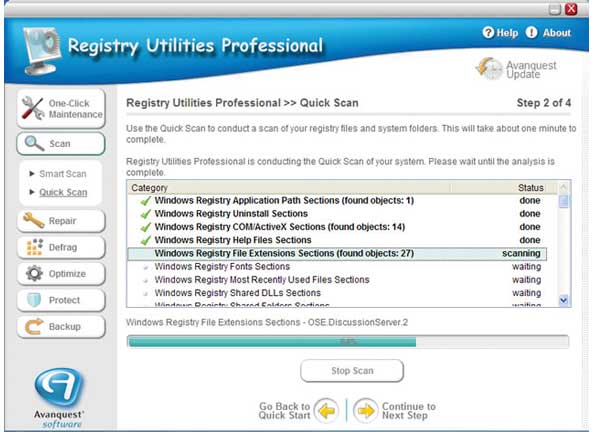Select the Smart Scan option
600x432 pixels.
point(63,174)
